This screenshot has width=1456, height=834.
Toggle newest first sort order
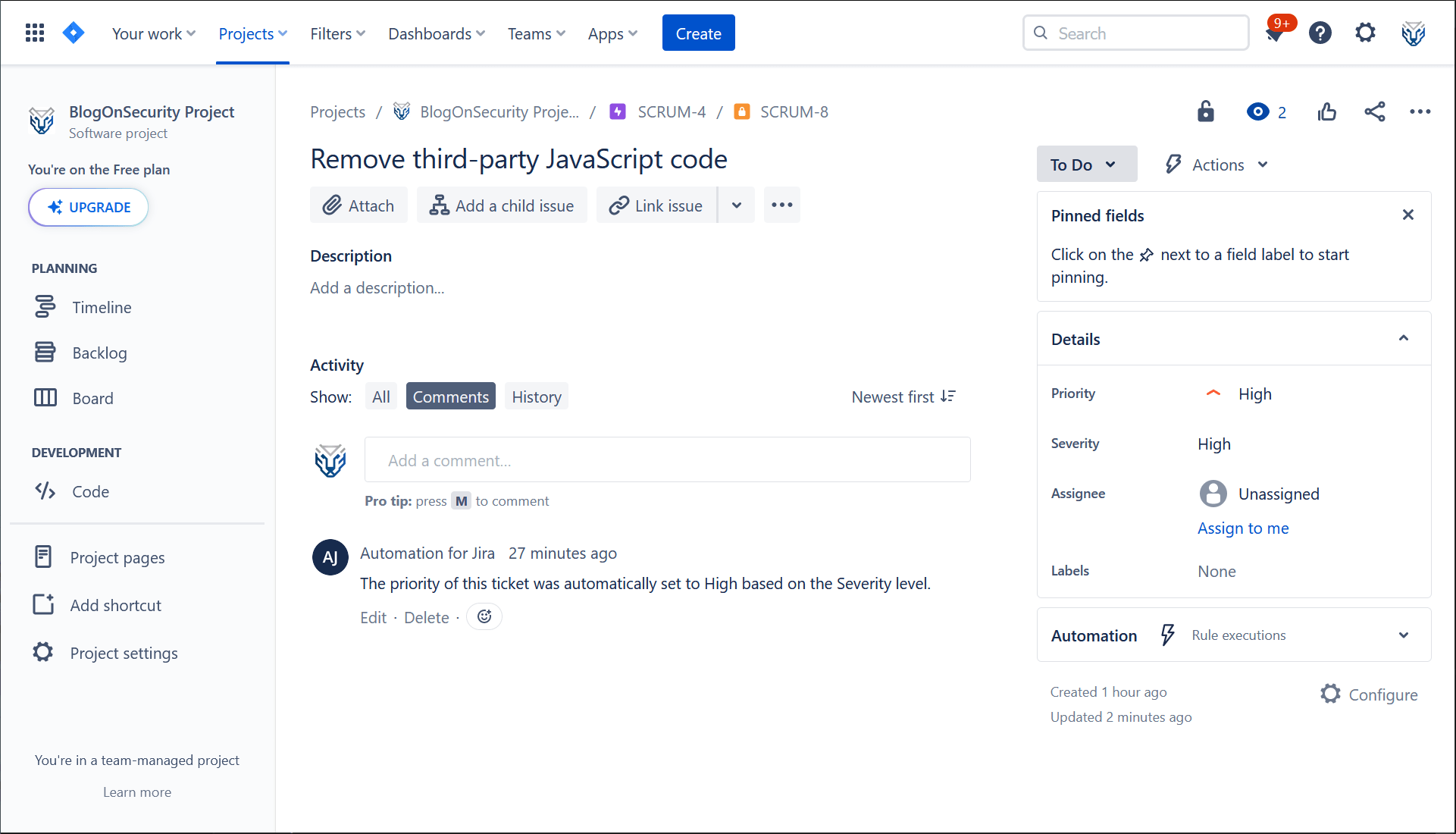click(x=902, y=397)
